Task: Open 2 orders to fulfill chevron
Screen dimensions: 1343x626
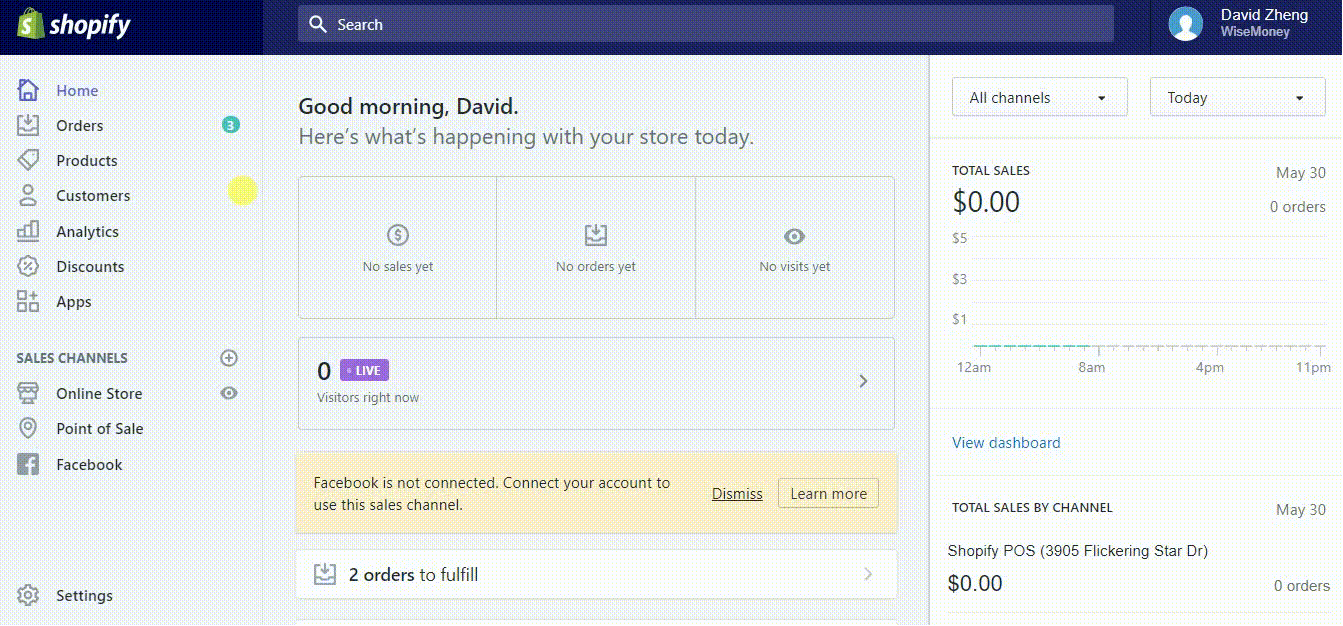Action: pos(868,574)
